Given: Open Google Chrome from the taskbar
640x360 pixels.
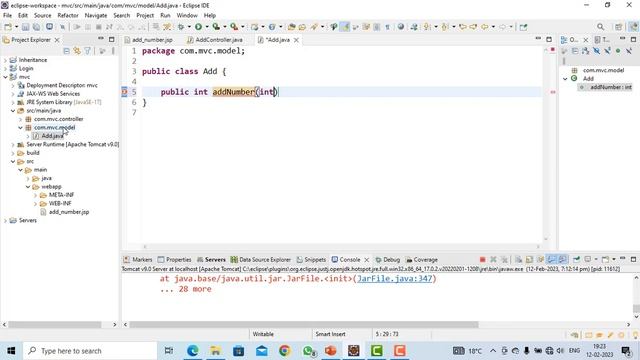Looking at the screenshot, I should pyautogui.click(x=284, y=351).
